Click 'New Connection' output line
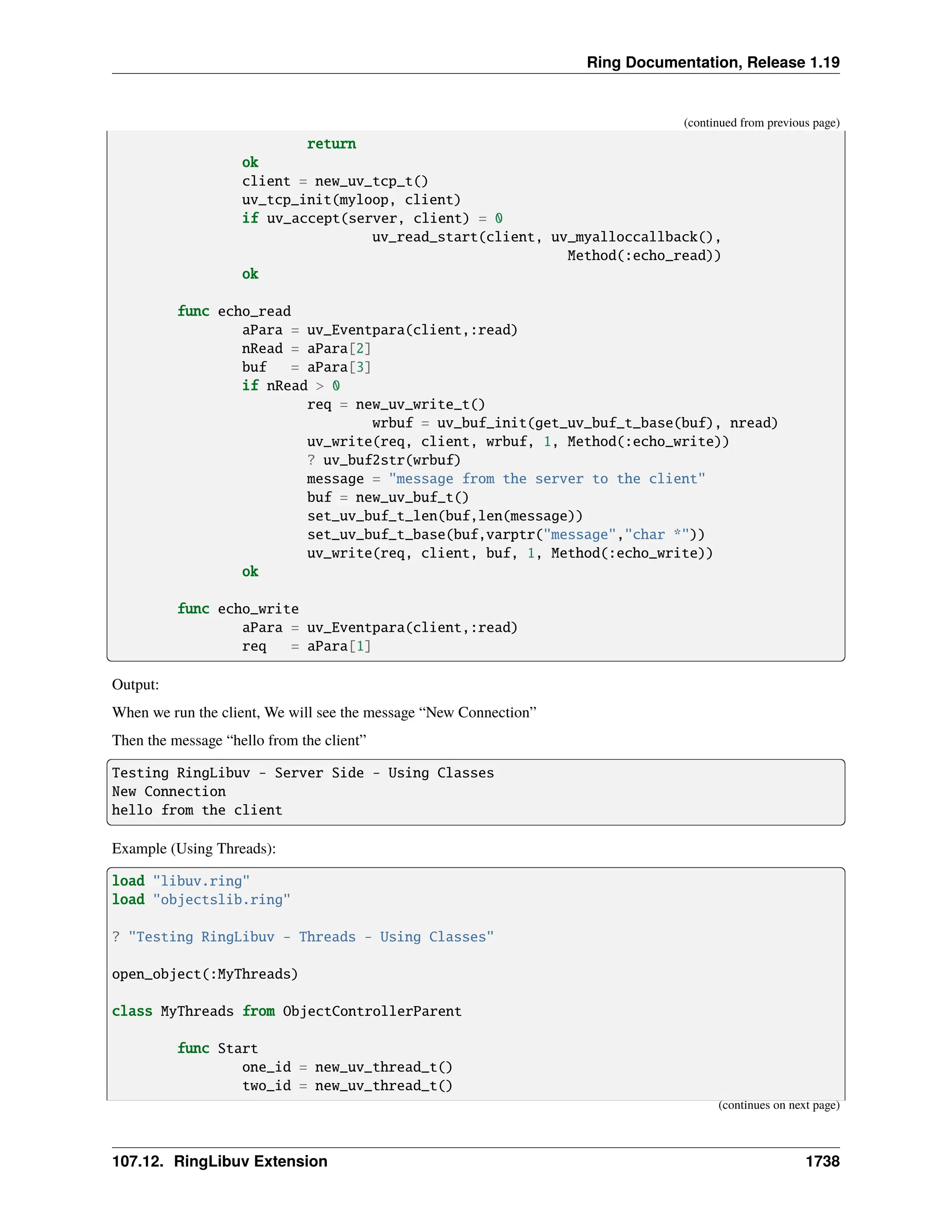 tap(169, 791)
